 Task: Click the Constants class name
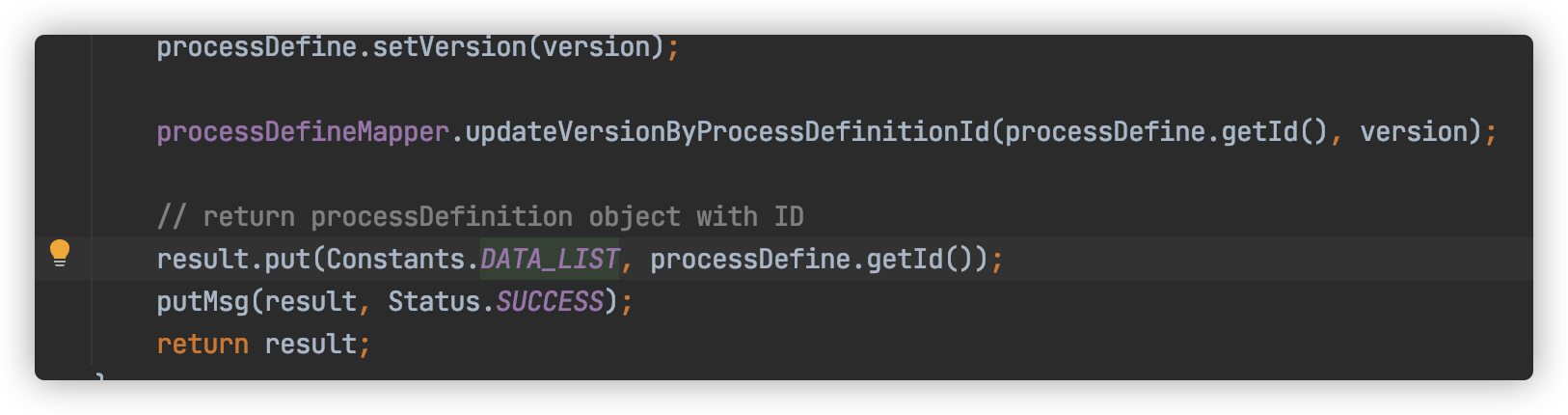click(x=395, y=259)
